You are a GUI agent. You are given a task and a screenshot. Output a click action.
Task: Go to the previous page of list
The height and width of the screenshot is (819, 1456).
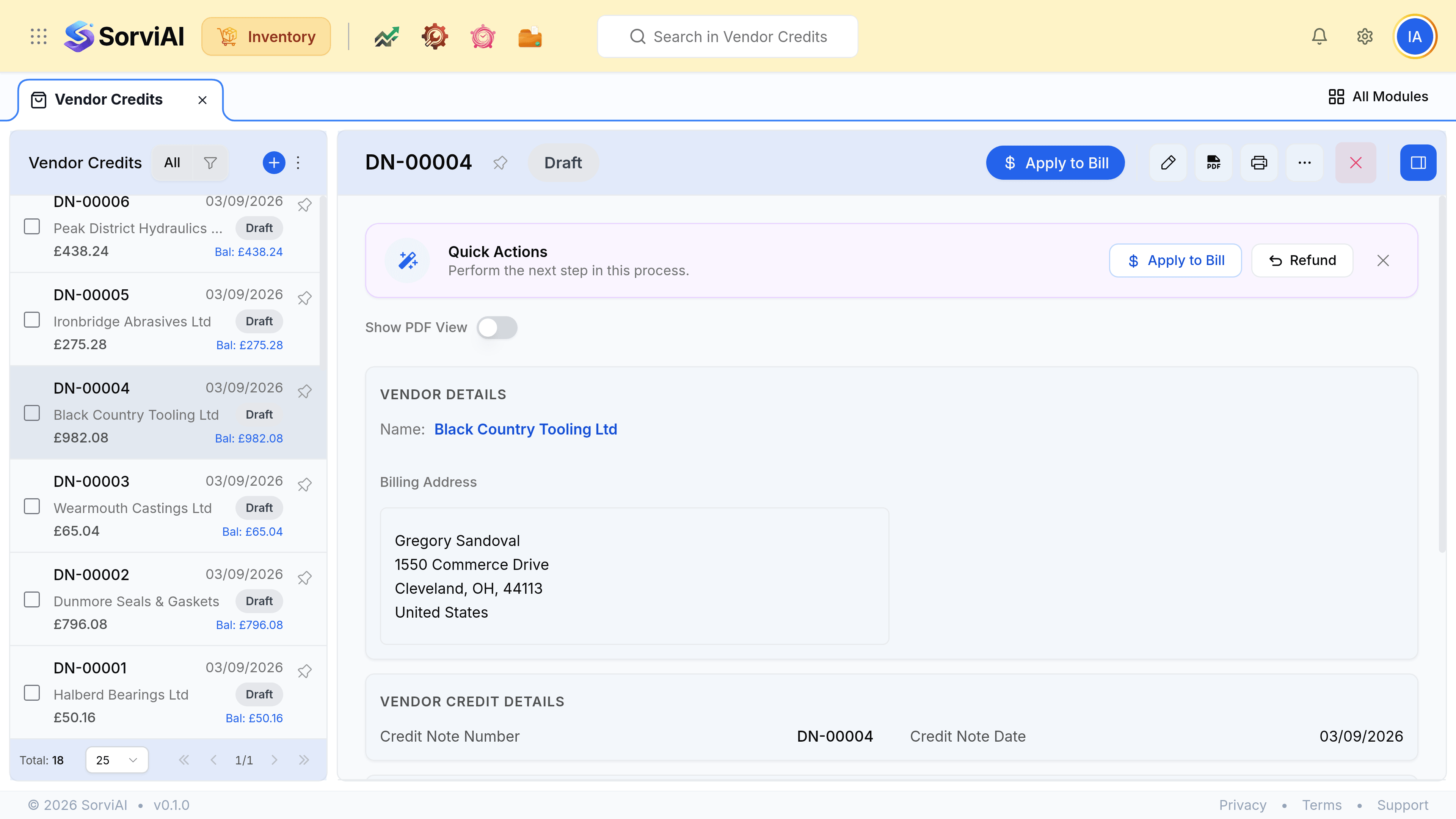pyautogui.click(x=213, y=759)
